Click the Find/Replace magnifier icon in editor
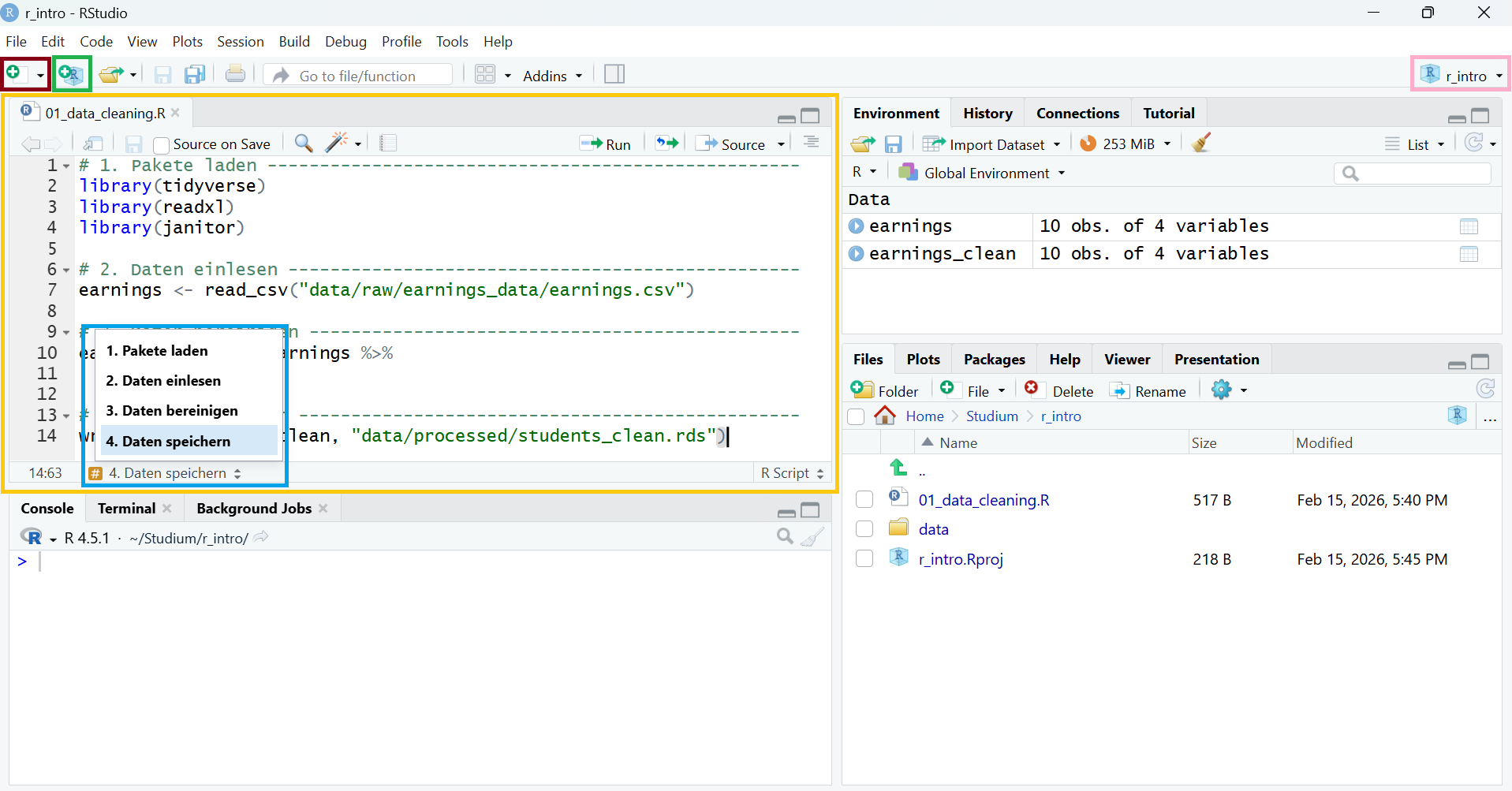Viewport: 1512px width, 791px height. (304, 143)
